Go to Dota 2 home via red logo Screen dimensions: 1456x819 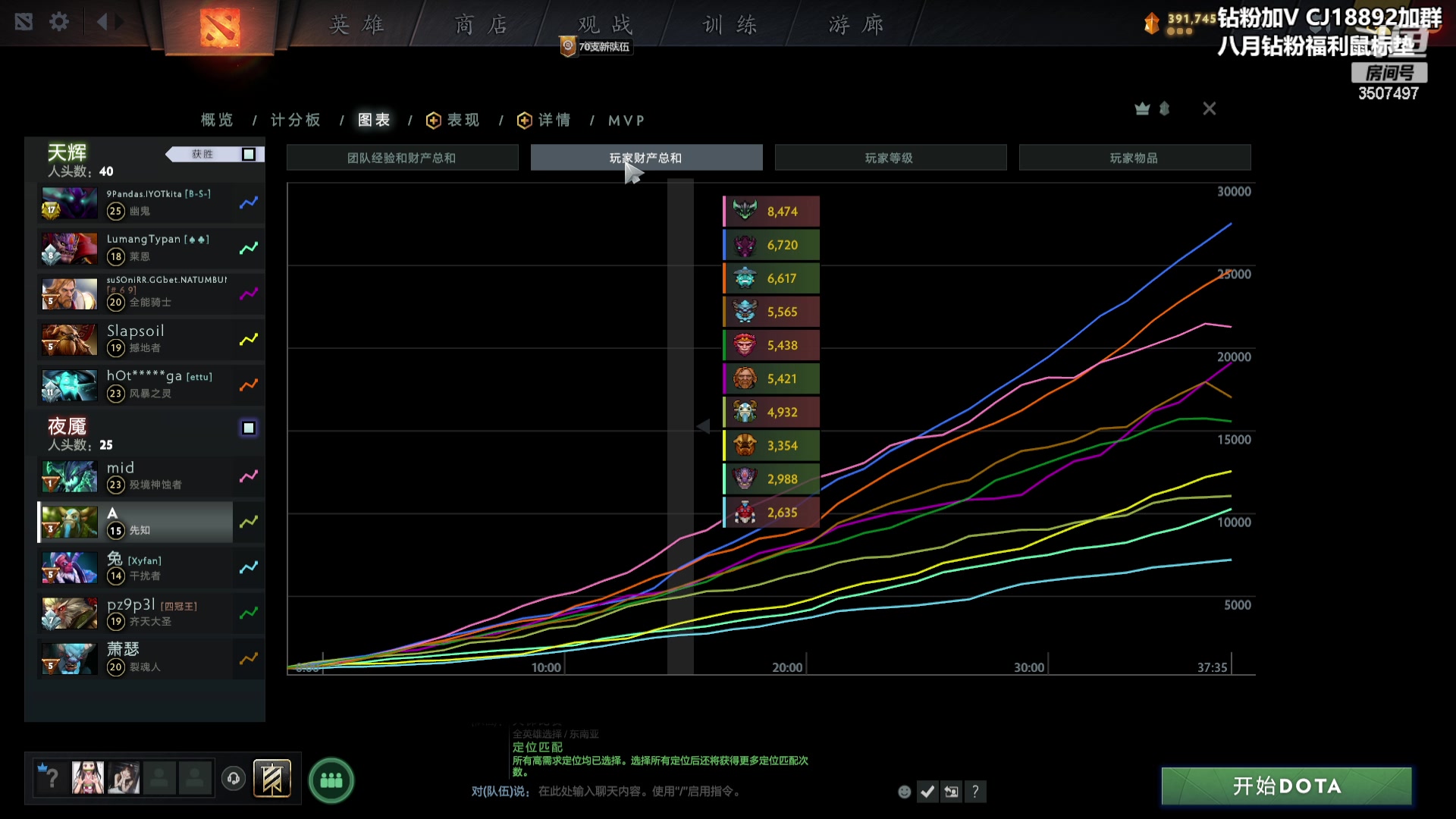coord(219,27)
